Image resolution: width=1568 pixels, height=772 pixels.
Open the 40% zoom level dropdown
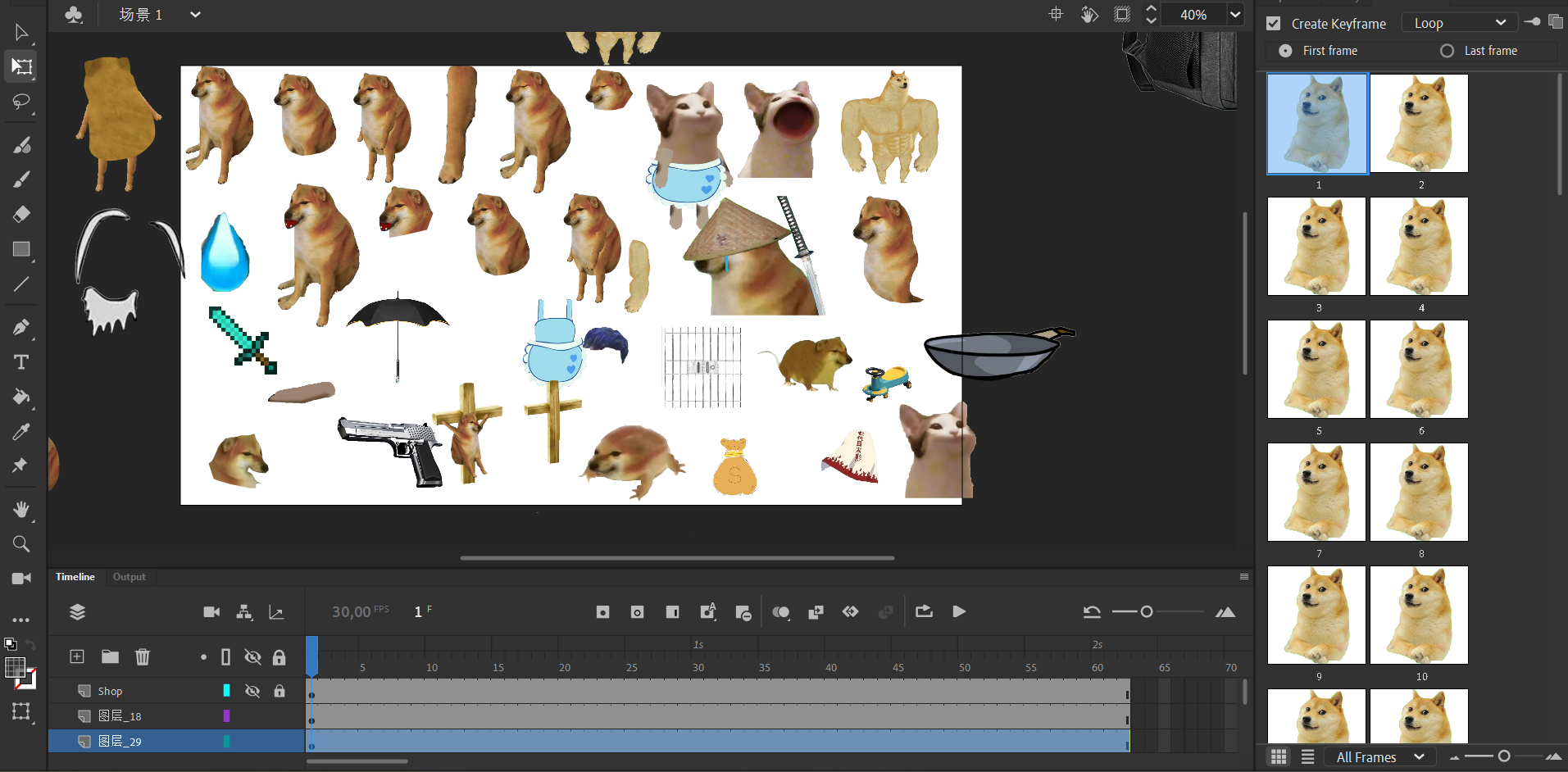point(1235,15)
